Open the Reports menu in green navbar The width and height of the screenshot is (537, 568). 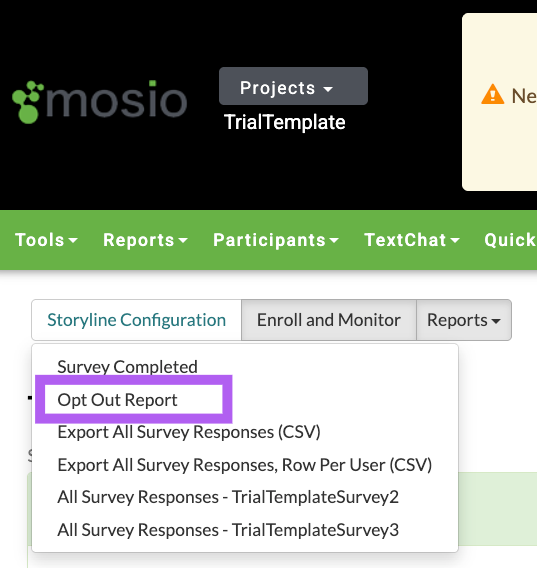pyautogui.click(x=145, y=240)
